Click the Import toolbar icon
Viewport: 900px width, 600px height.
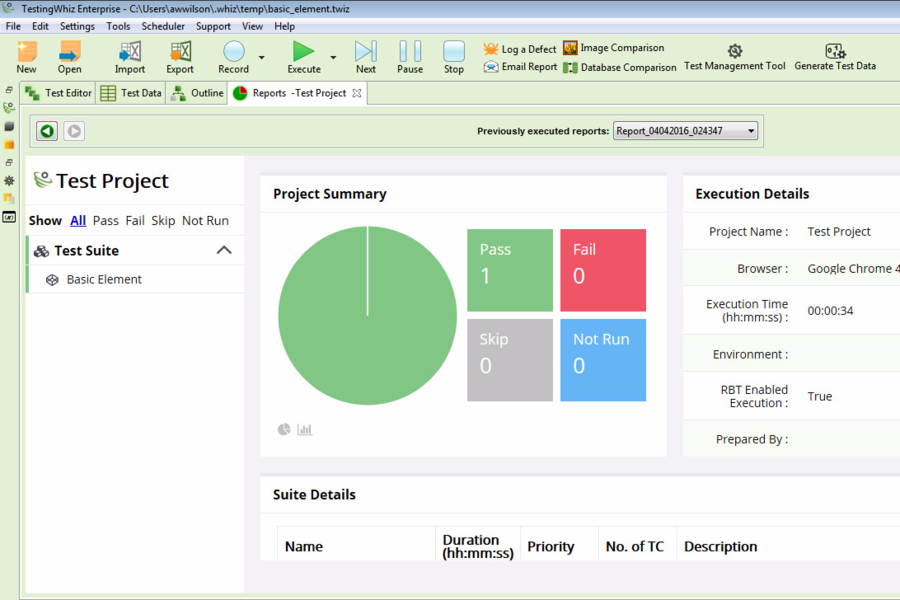pyautogui.click(x=130, y=52)
